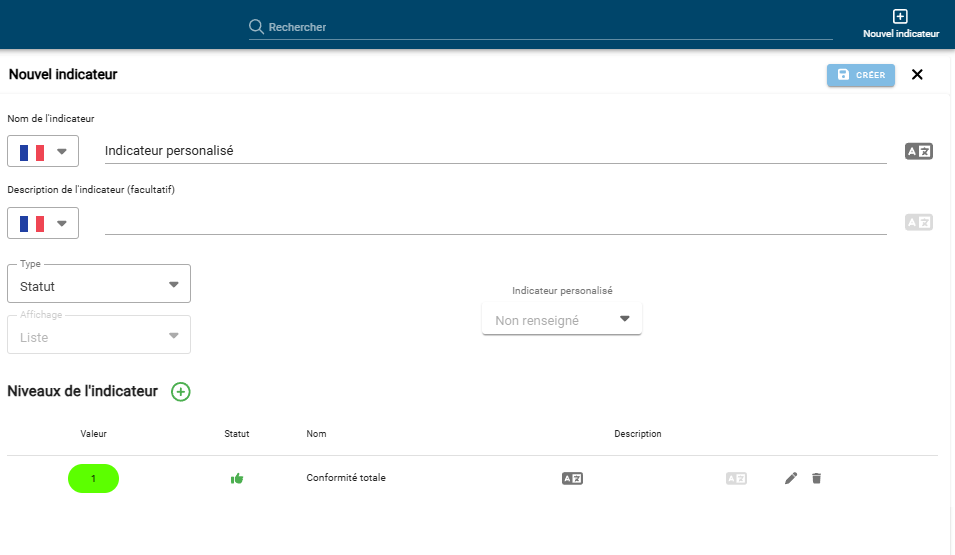Image resolution: width=955 pixels, height=555 pixels.
Task: Open translation icon for level description
Action: coord(736,479)
